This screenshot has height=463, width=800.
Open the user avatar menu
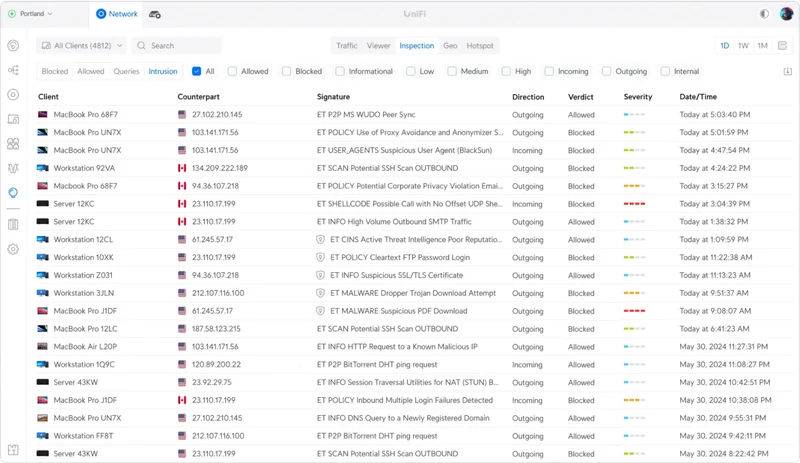(x=786, y=14)
